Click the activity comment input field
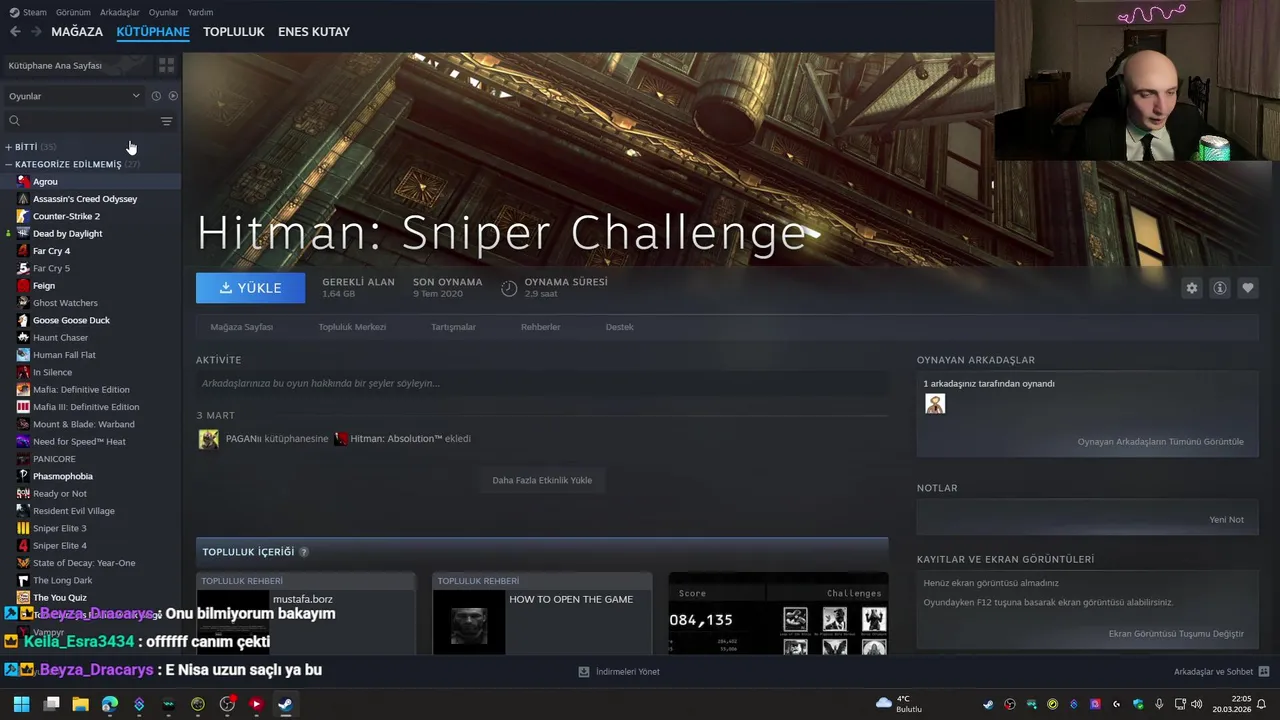The width and height of the screenshot is (1280, 720). coord(542,383)
